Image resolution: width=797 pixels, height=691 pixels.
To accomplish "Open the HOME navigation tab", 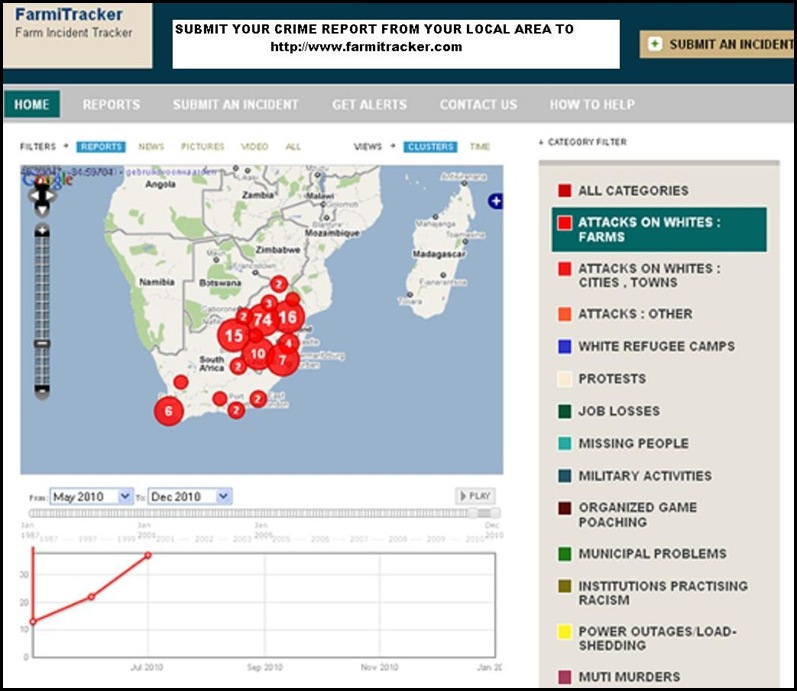I will point(32,104).
